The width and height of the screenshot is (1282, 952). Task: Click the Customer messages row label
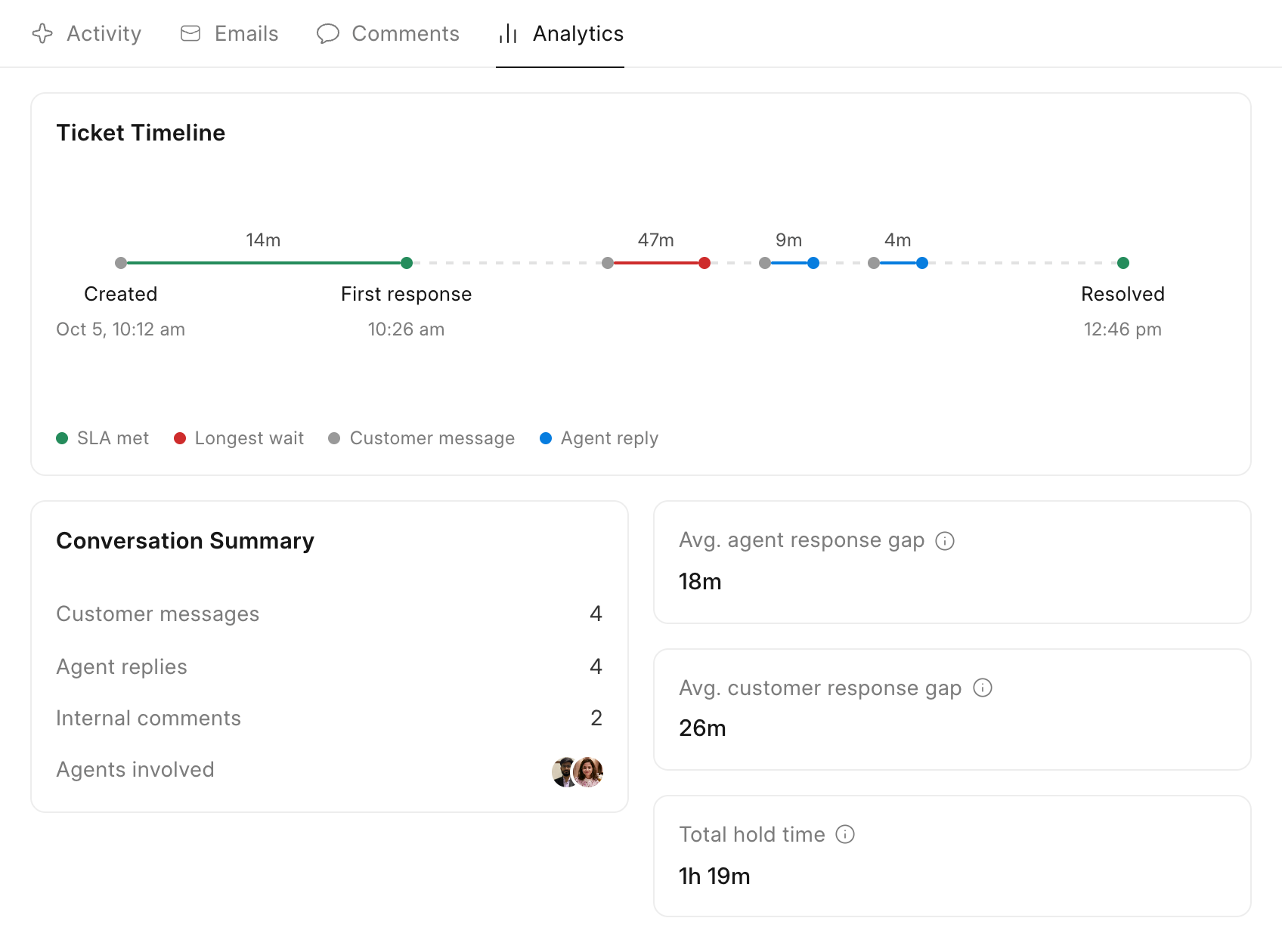tap(158, 614)
